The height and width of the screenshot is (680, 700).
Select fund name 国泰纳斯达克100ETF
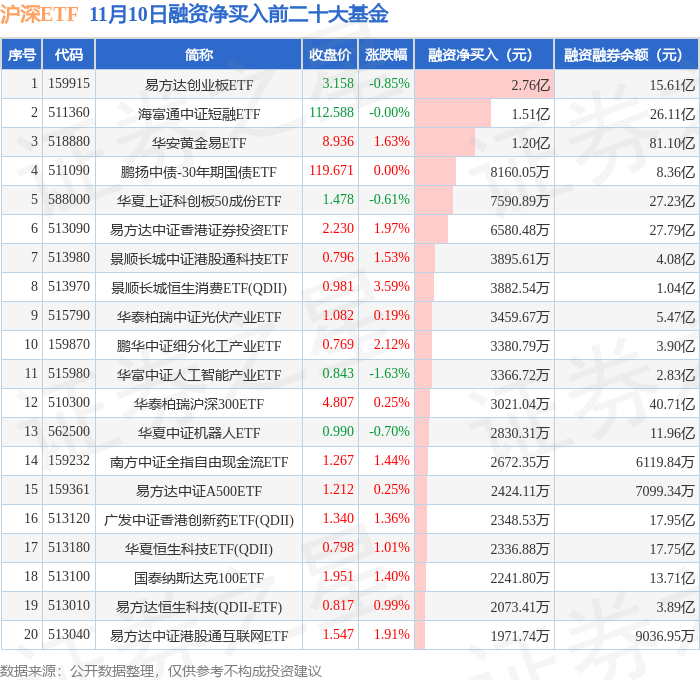(x=199, y=578)
